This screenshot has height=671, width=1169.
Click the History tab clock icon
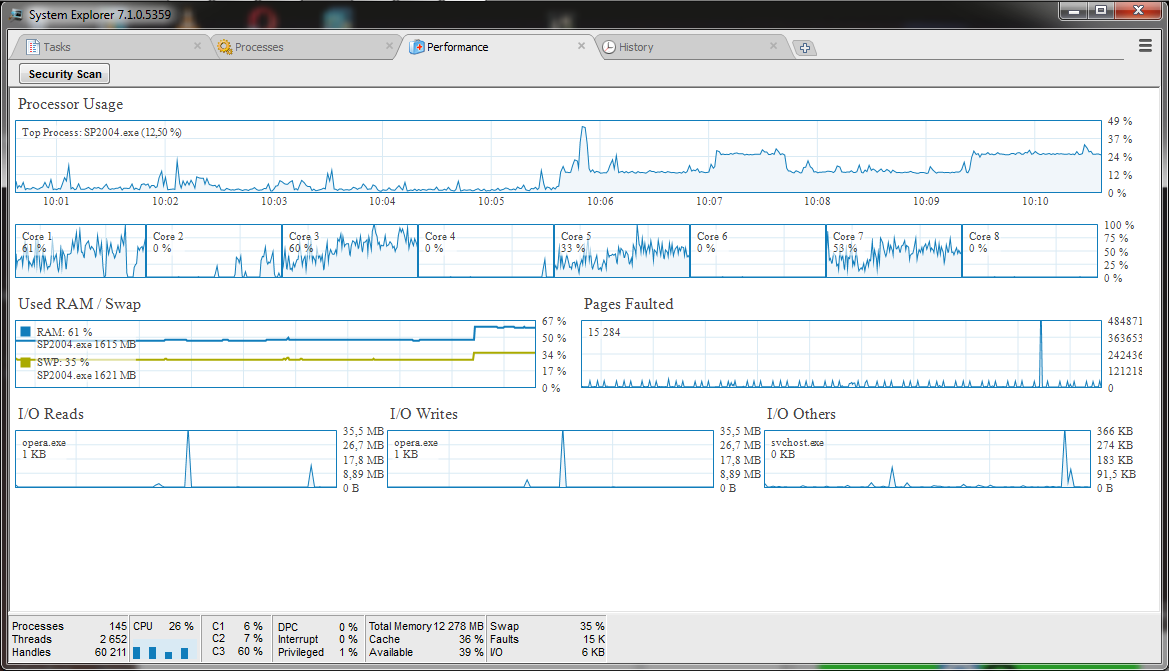point(609,47)
